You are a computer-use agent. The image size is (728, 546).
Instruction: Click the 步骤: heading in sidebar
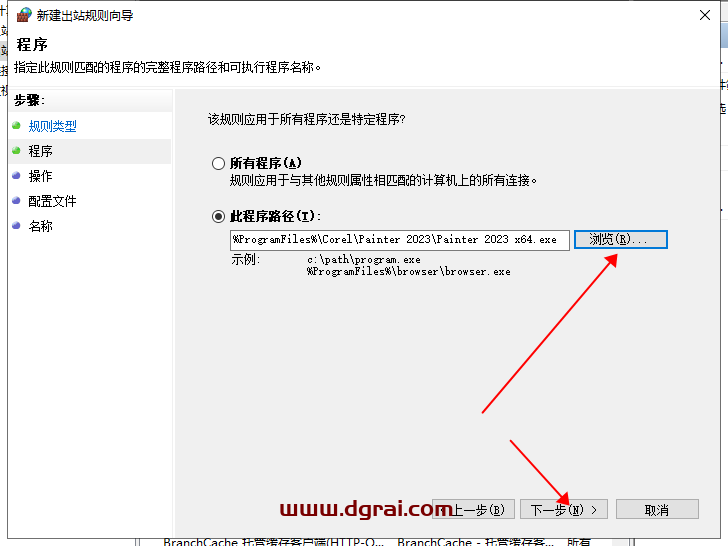tap(29, 100)
